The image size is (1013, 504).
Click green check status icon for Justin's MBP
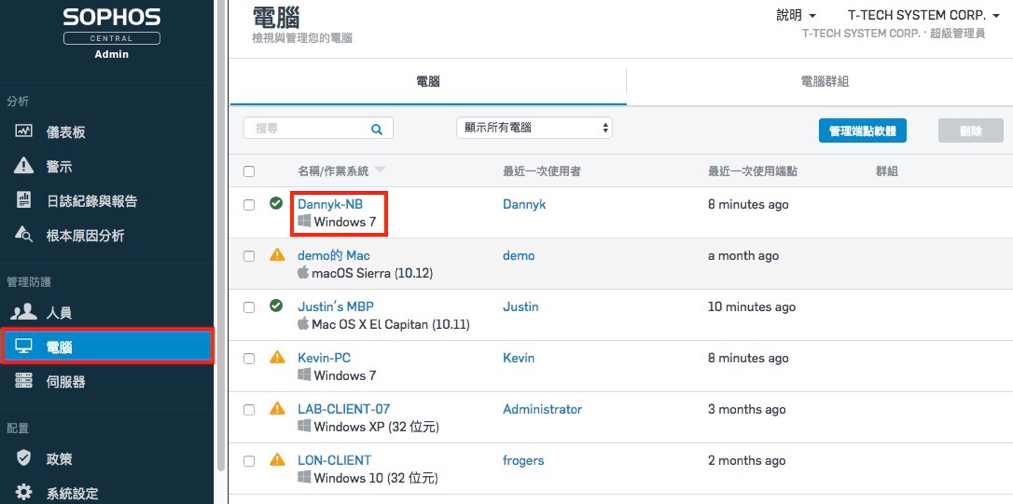coord(277,306)
